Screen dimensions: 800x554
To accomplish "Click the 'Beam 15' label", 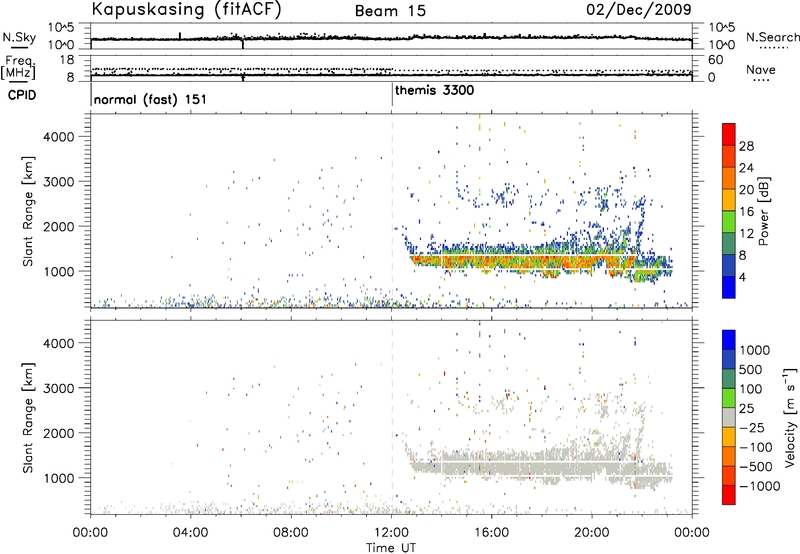I will coord(390,11).
